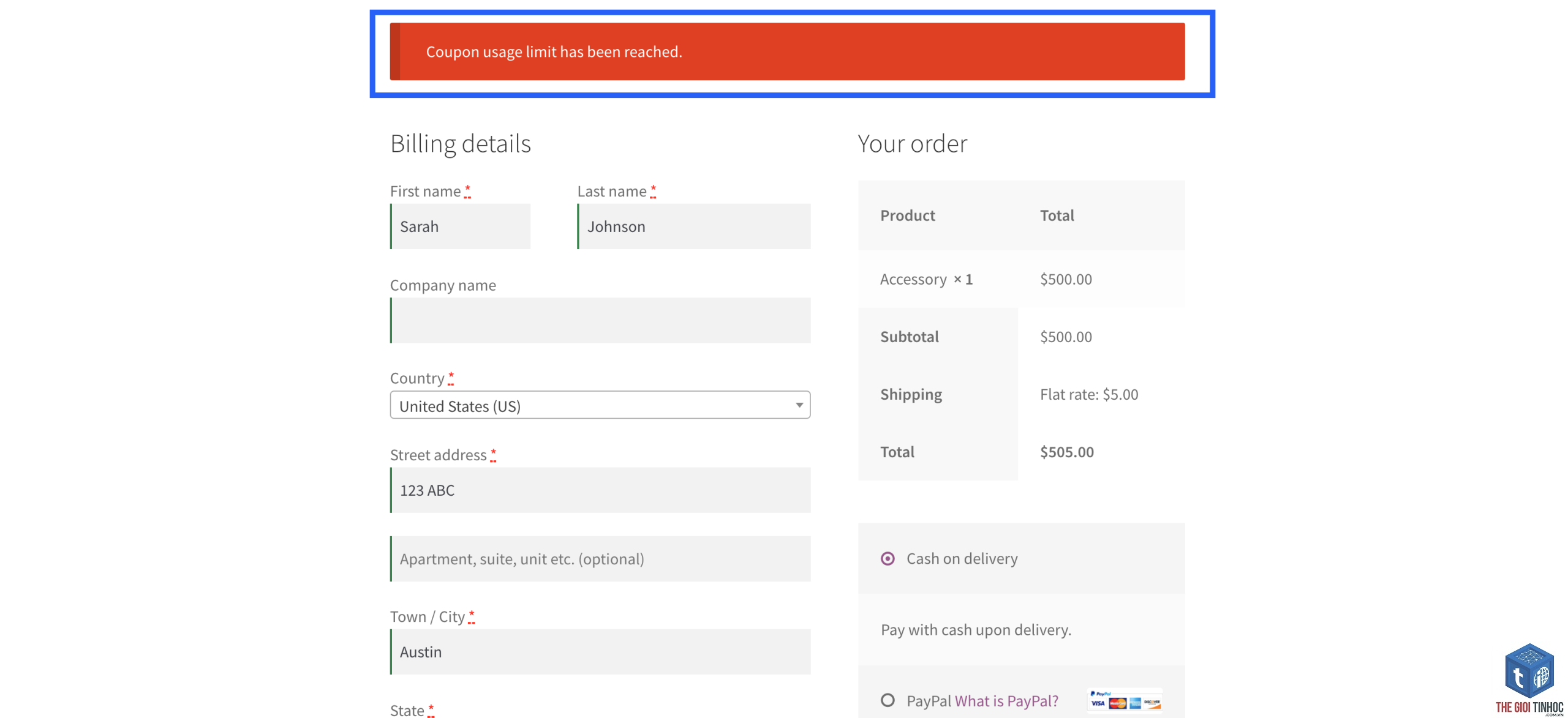Click the What is PayPal? link
Screen dimensions: 1568x718
pyautogui.click(x=1006, y=701)
